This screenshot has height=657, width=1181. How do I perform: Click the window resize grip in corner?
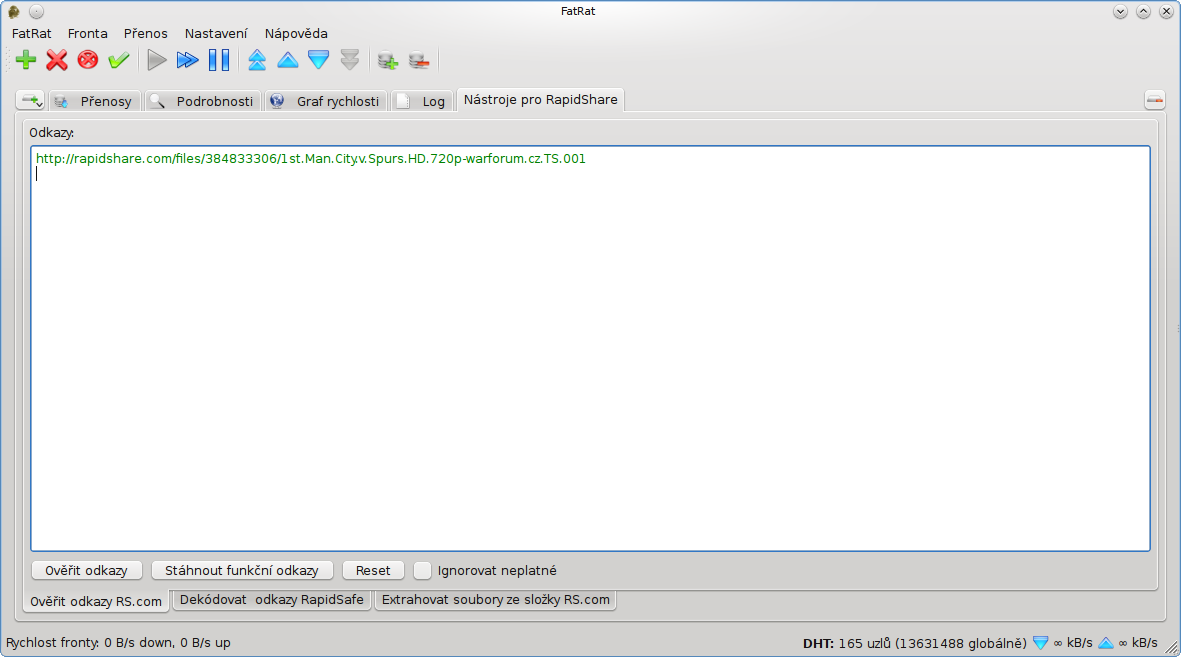[x=1172, y=648]
